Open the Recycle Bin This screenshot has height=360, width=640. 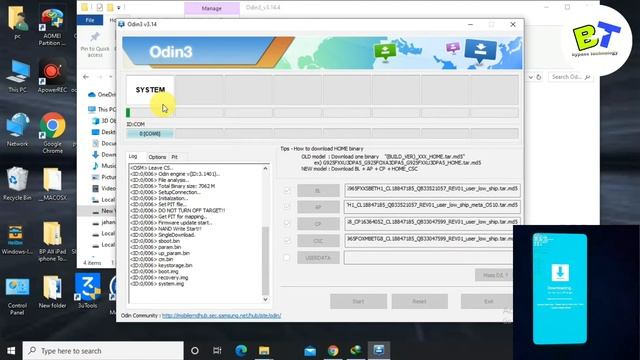pos(17,184)
